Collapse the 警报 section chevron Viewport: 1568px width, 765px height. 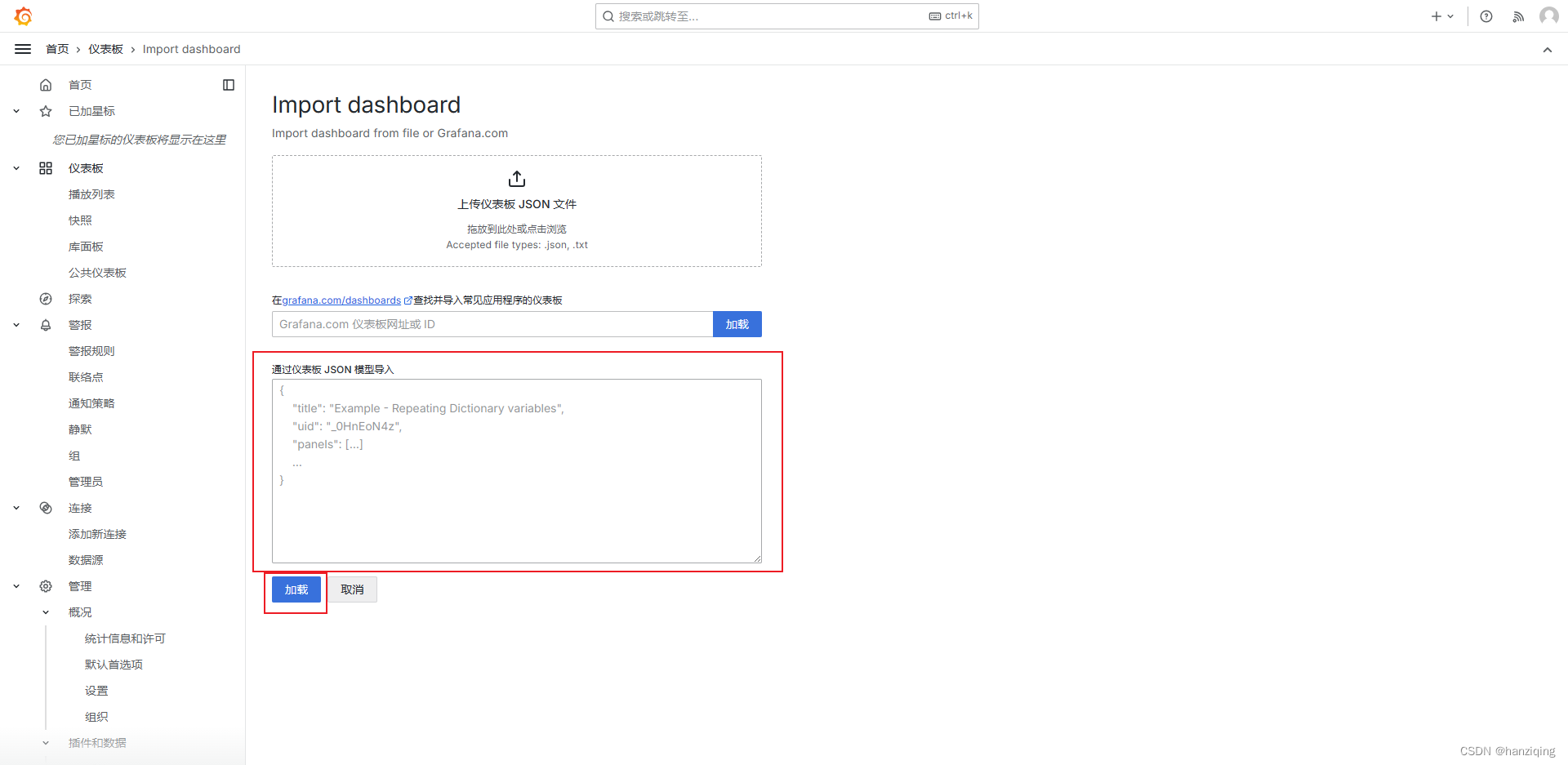click(x=16, y=325)
